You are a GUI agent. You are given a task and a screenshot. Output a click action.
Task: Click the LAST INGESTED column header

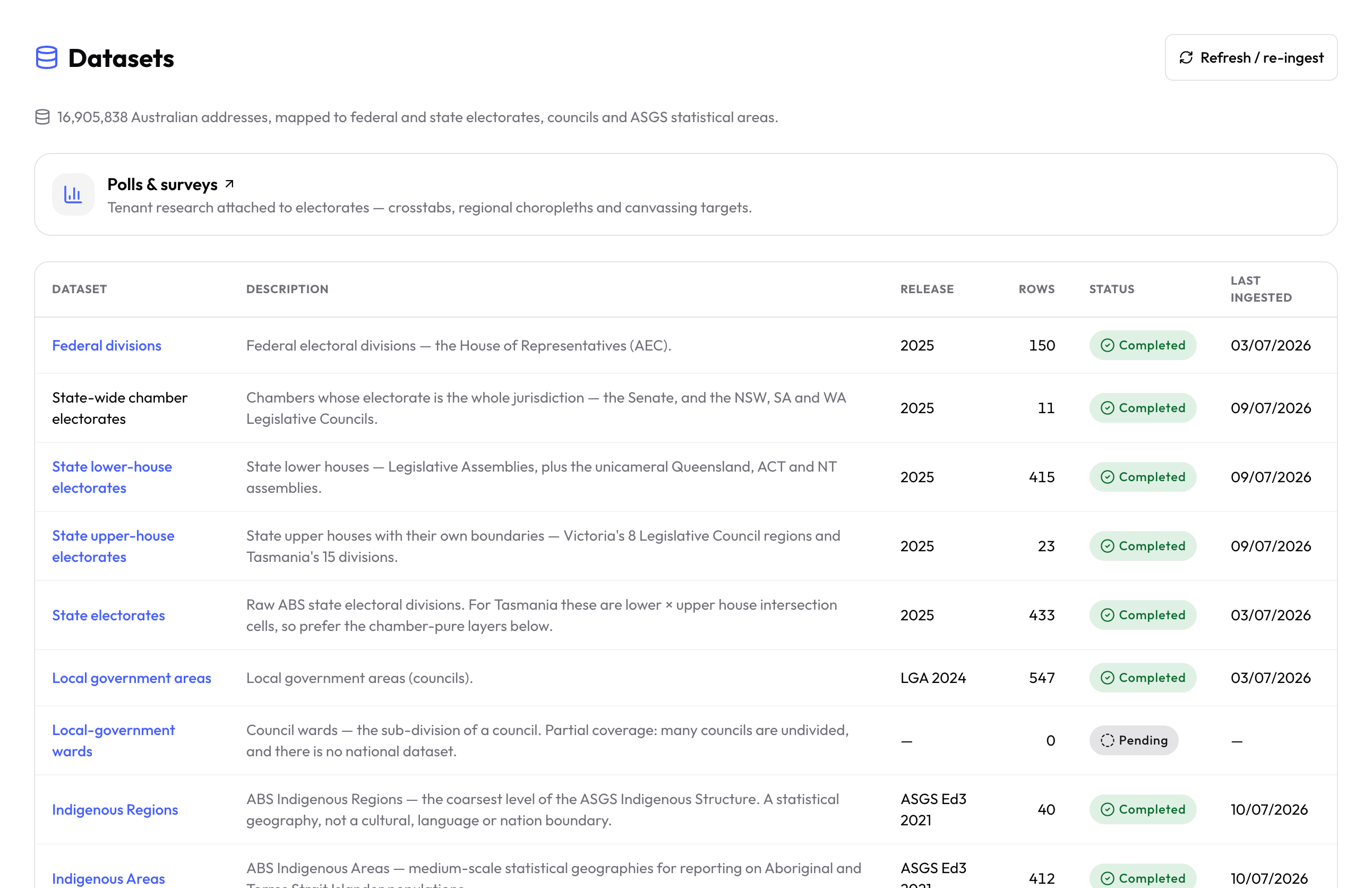tap(1260, 289)
